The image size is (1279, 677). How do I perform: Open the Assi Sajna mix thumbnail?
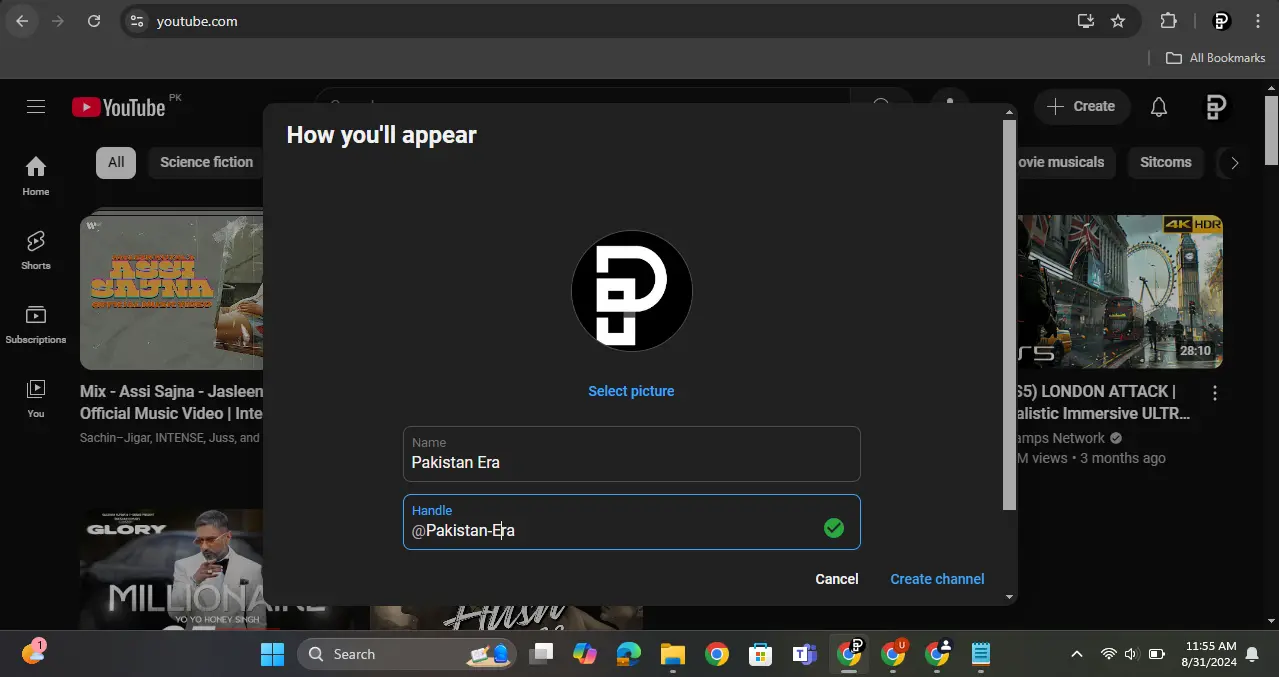(x=171, y=291)
